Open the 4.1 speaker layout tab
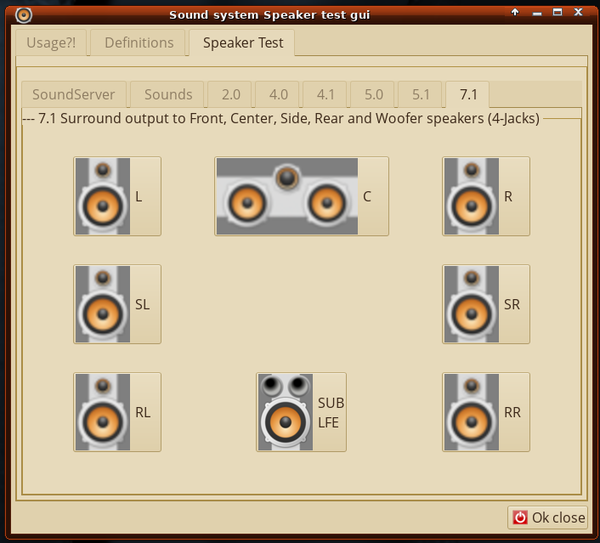 tap(326, 95)
